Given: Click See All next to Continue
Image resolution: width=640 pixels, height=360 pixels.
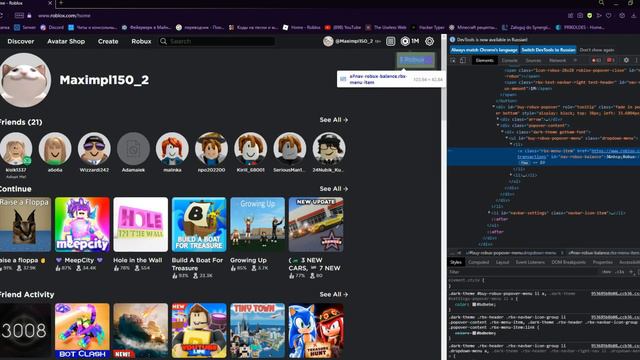Looking at the screenshot, I should (x=333, y=189).
